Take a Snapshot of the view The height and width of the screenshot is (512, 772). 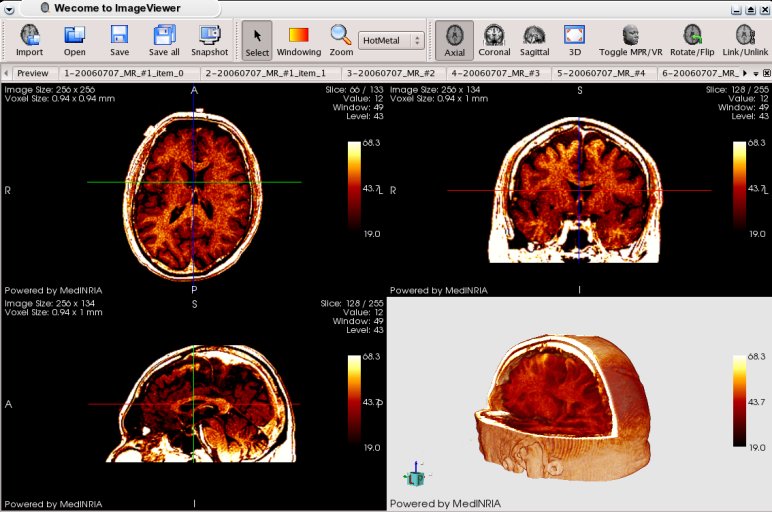(x=210, y=40)
